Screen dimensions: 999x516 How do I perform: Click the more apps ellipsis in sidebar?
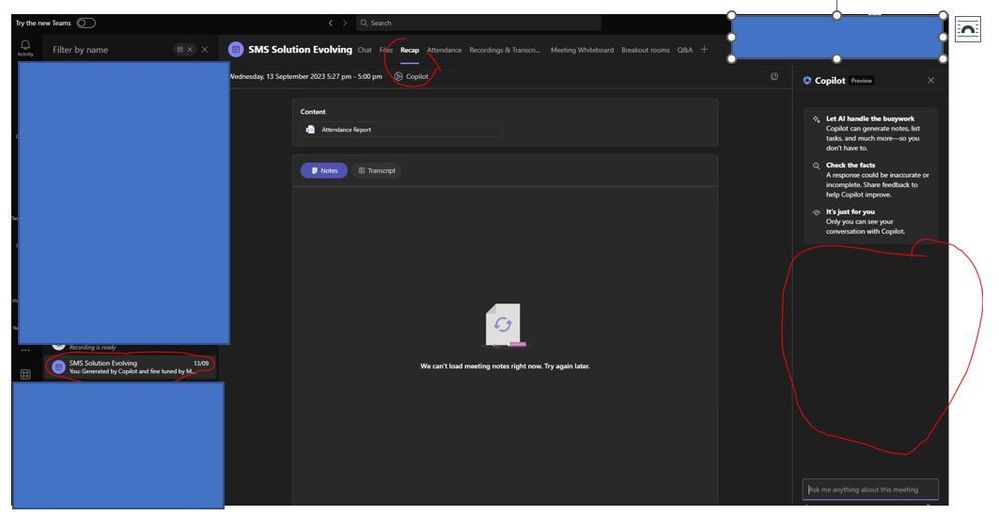(25, 350)
